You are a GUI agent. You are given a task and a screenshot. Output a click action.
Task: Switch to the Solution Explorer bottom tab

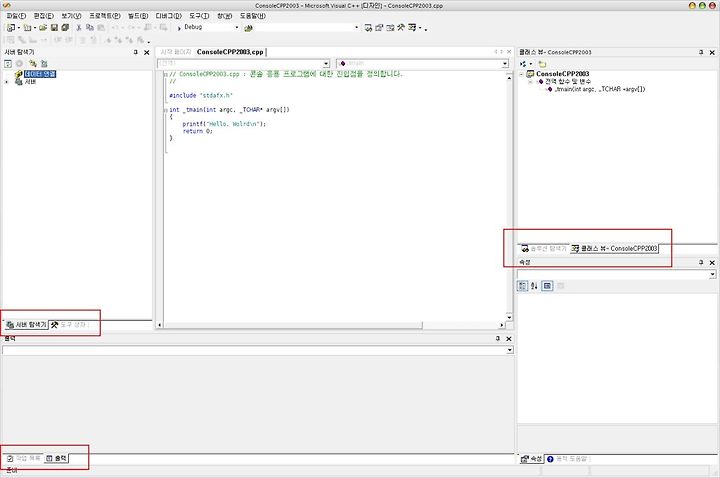(543, 248)
